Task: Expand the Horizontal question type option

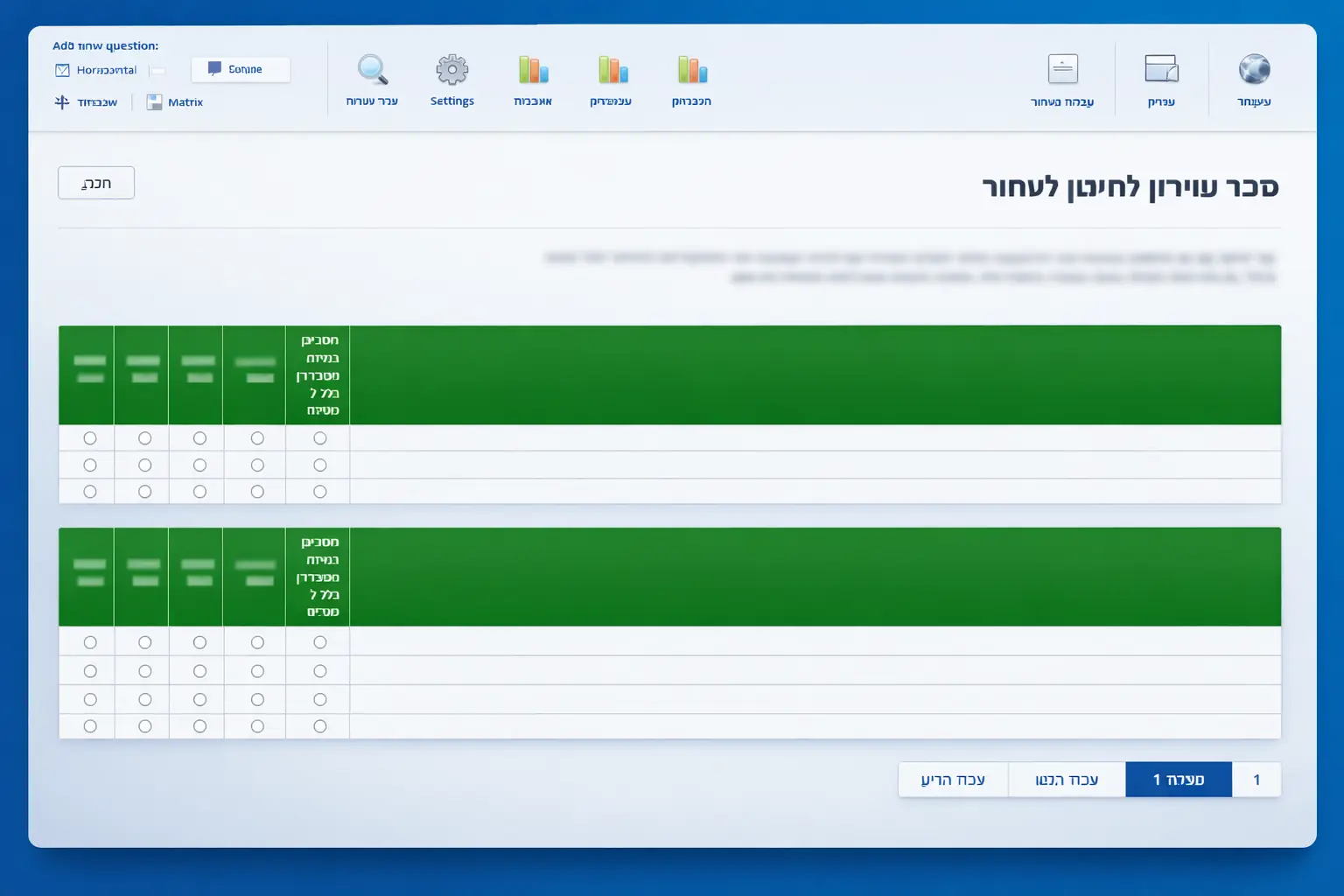Action: pyautogui.click(x=96, y=70)
